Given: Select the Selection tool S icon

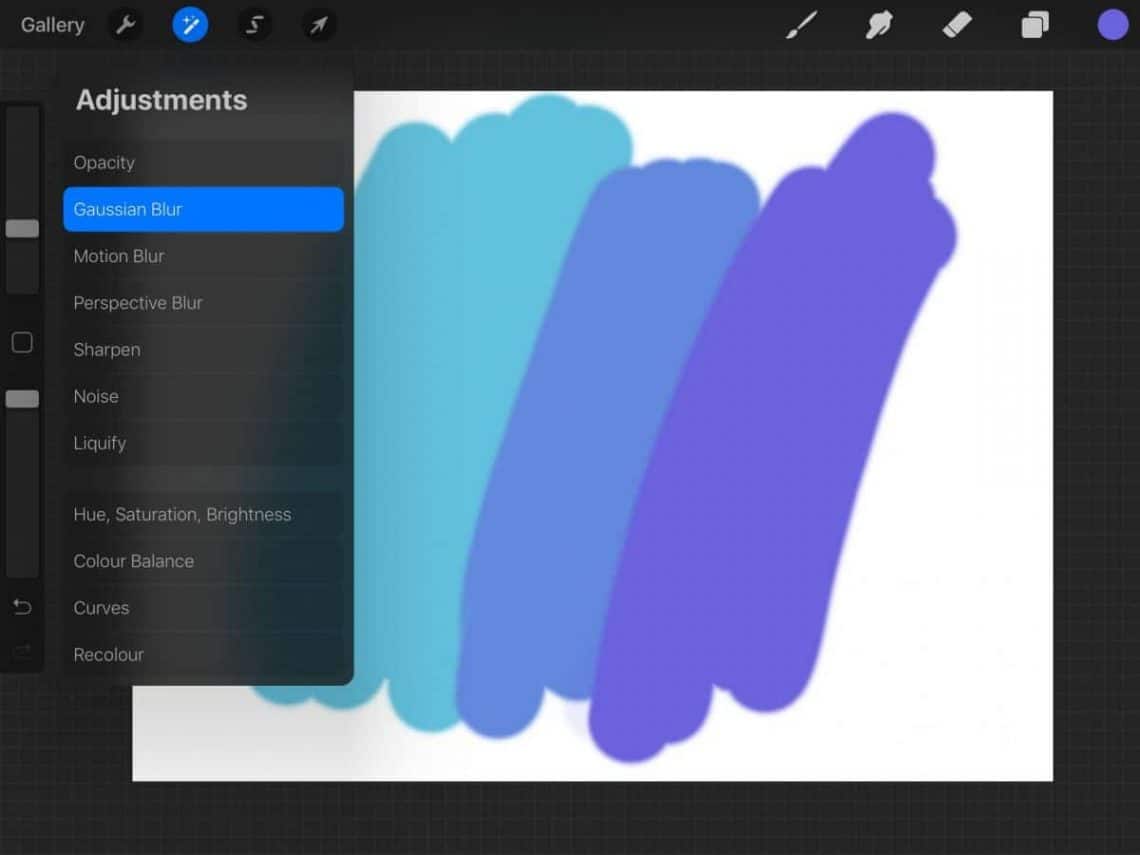Looking at the screenshot, I should pos(254,25).
